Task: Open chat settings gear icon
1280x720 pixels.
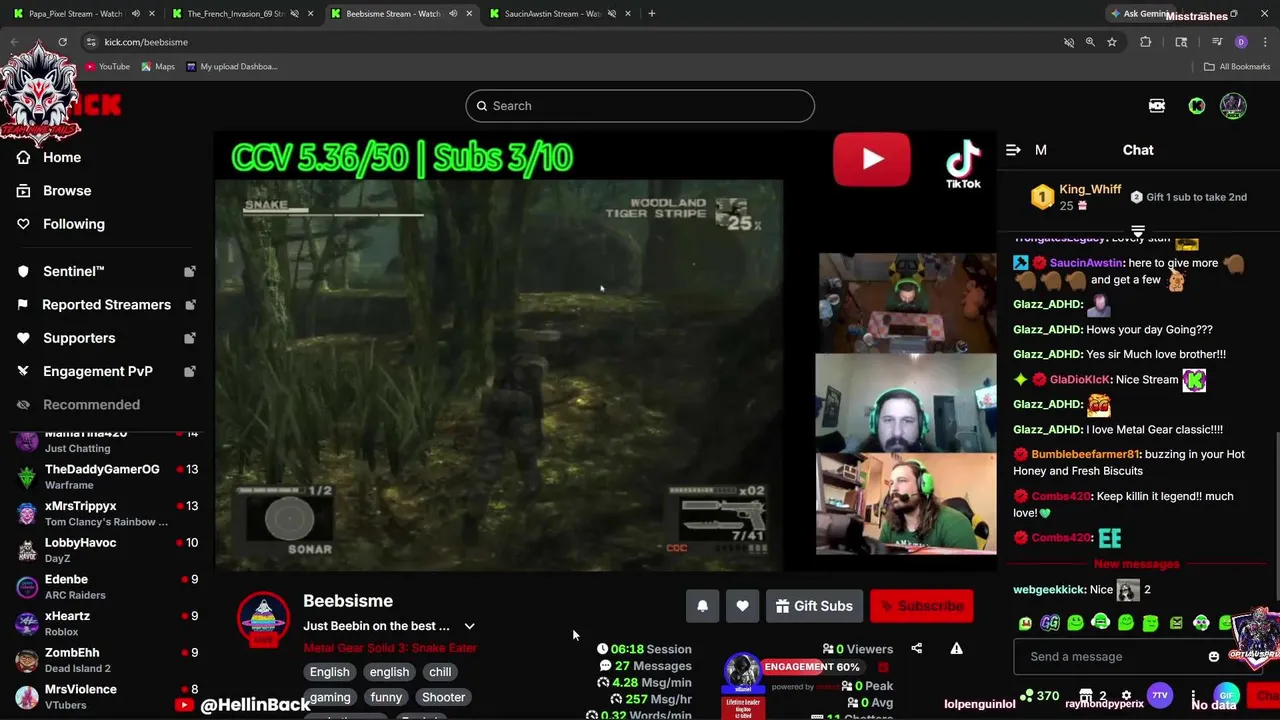Action: pyautogui.click(x=1126, y=696)
